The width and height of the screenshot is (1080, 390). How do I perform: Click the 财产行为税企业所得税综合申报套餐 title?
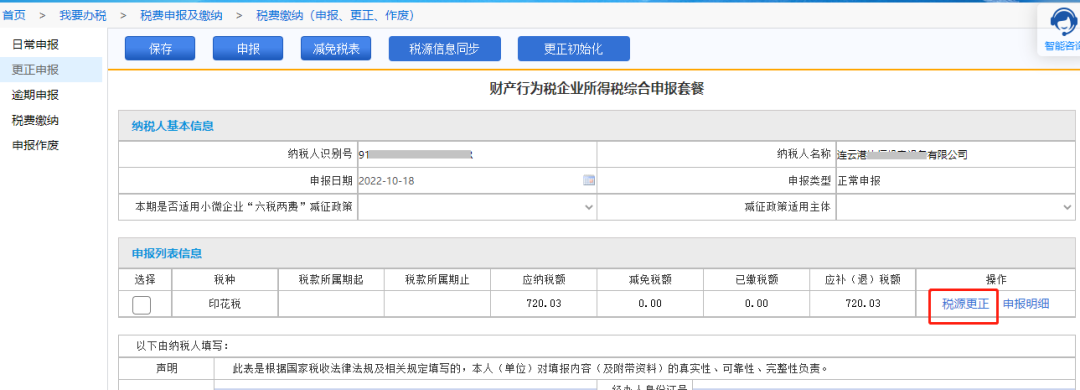tap(596, 89)
